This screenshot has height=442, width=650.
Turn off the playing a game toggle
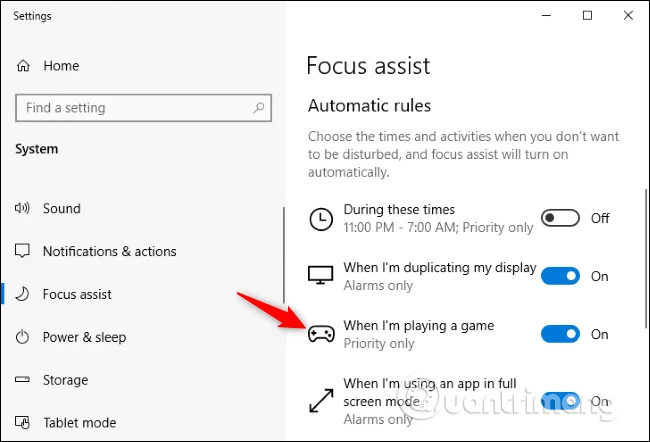point(560,334)
